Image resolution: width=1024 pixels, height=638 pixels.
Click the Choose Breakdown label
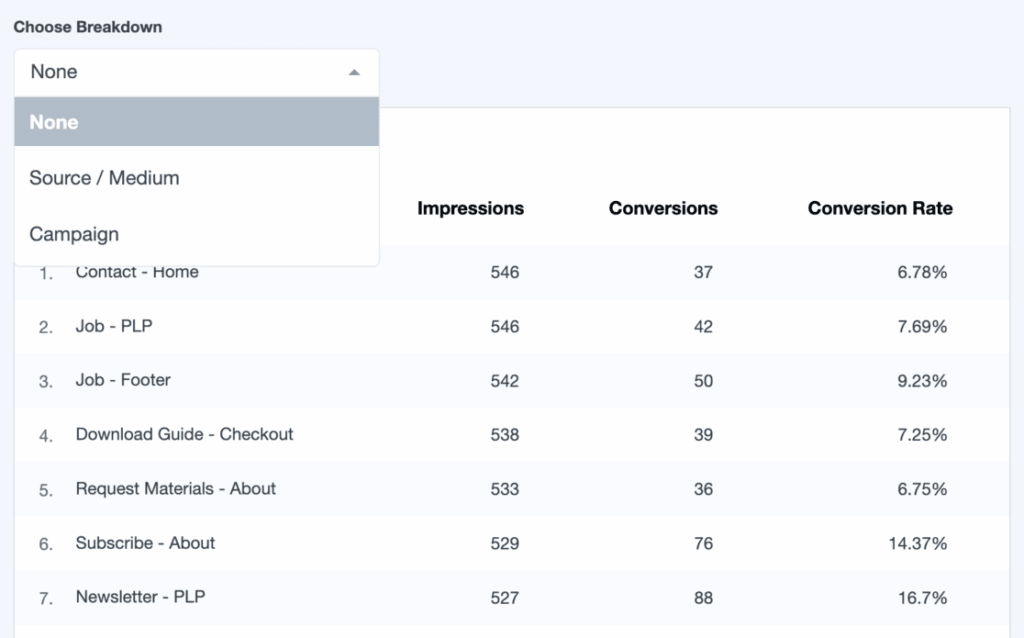(x=88, y=27)
